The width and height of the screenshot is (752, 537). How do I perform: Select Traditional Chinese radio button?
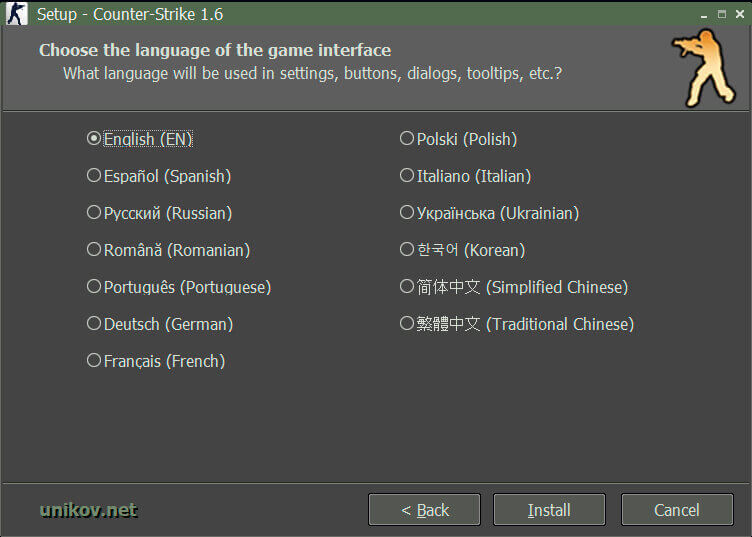[x=407, y=324]
